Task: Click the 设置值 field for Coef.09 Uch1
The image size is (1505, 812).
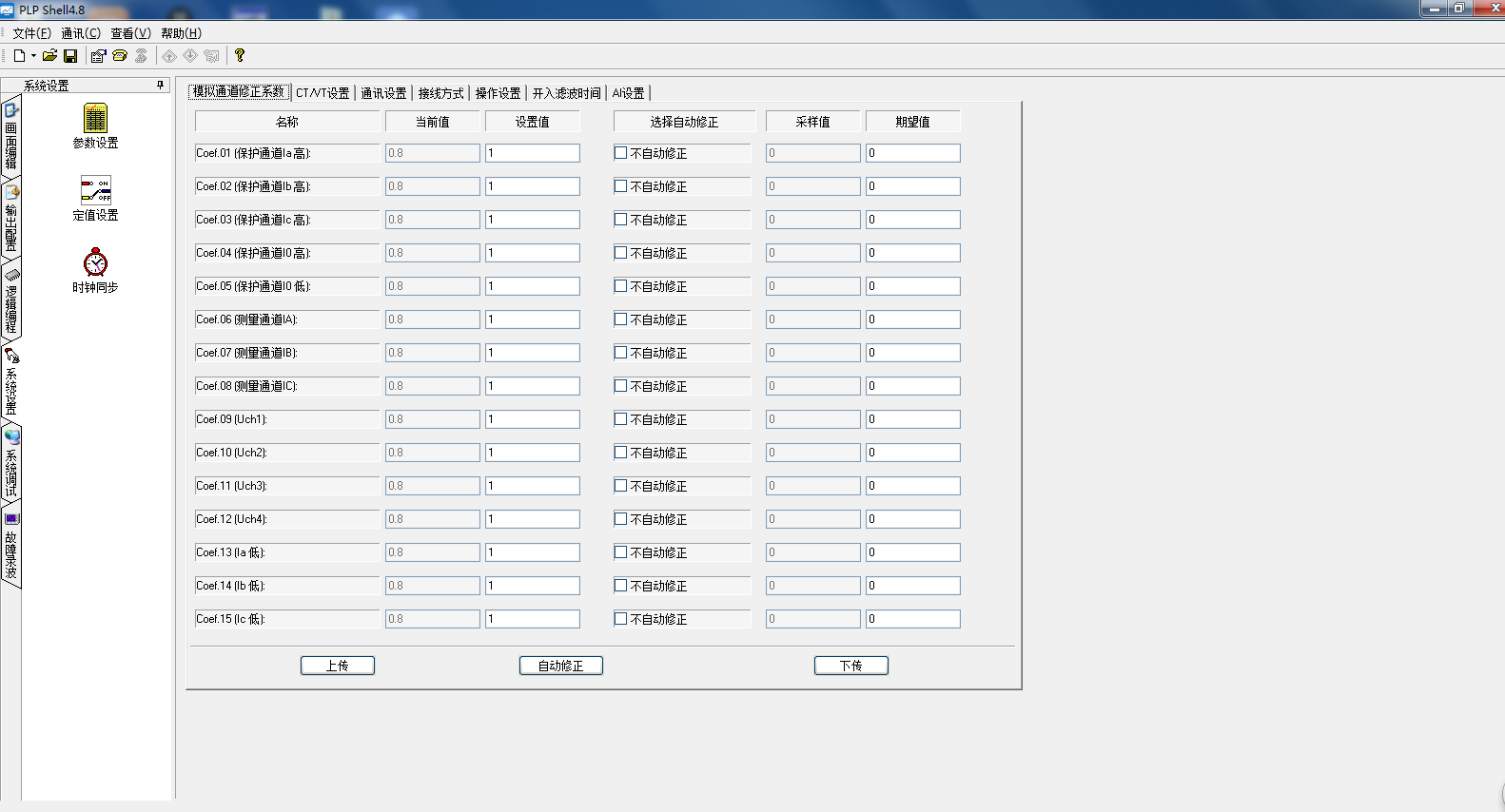Action: [532, 419]
